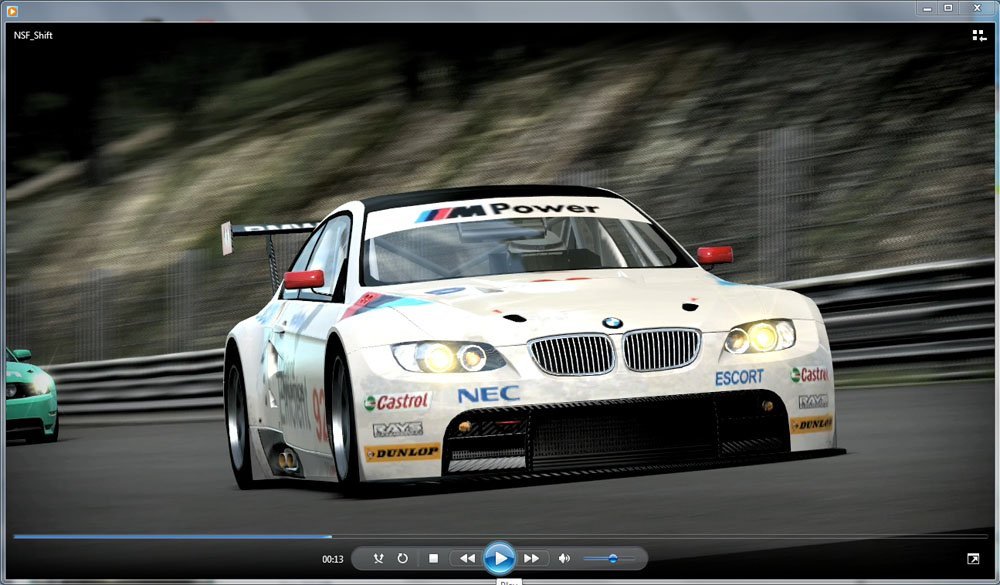The image size is (1000, 585).
Task: Close the Media Player window
Action: (x=977, y=8)
